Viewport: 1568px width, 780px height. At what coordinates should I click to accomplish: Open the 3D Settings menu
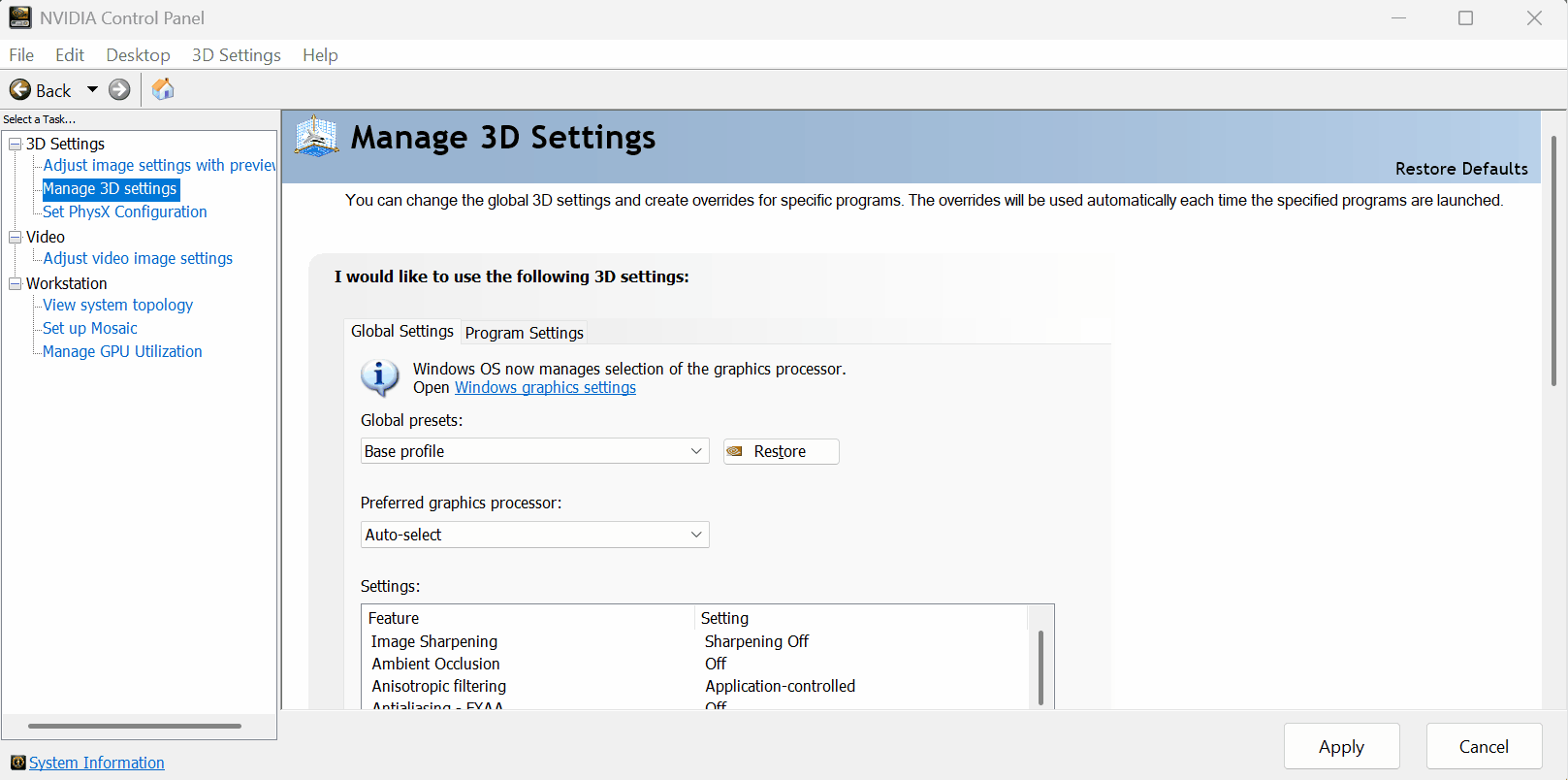tap(237, 55)
